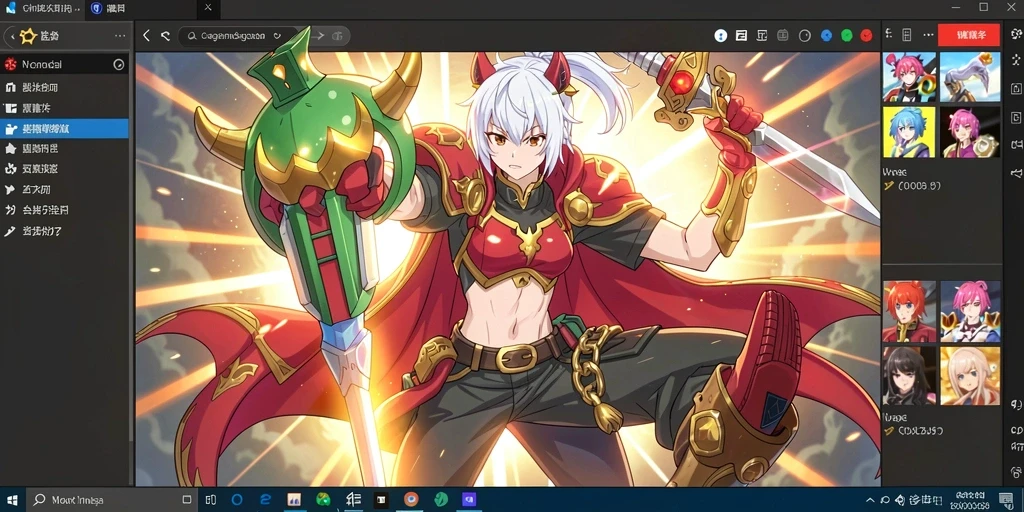Screen dimensions: 1024x512
Task: Click the green circle icon in top toolbar
Action: click(846, 36)
